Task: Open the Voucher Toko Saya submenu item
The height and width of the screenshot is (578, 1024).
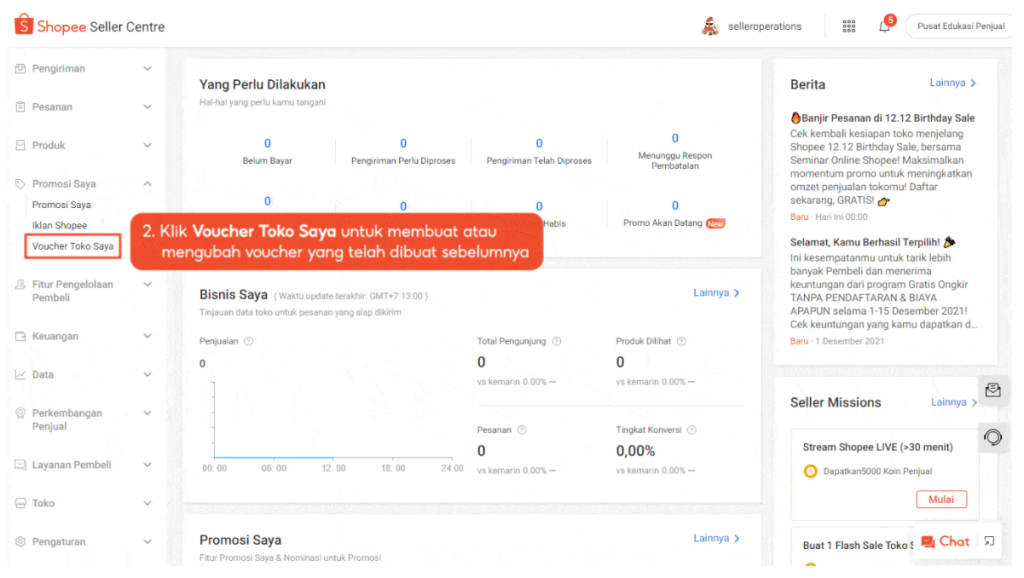Action: (72, 247)
